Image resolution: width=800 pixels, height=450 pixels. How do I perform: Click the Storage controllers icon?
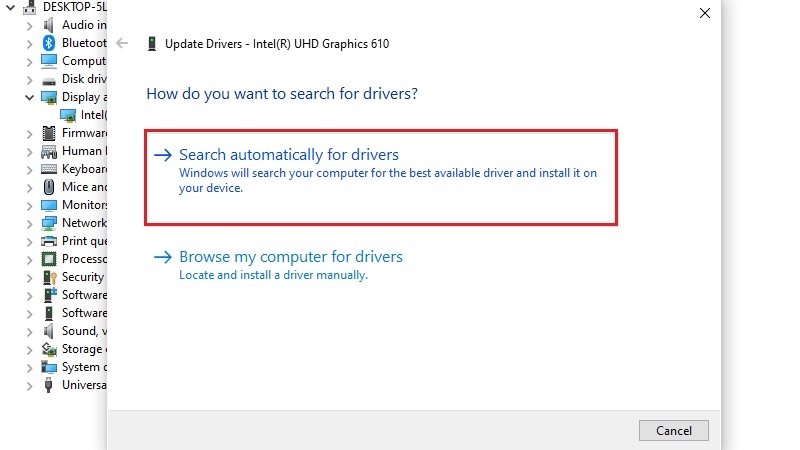click(49, 349)
